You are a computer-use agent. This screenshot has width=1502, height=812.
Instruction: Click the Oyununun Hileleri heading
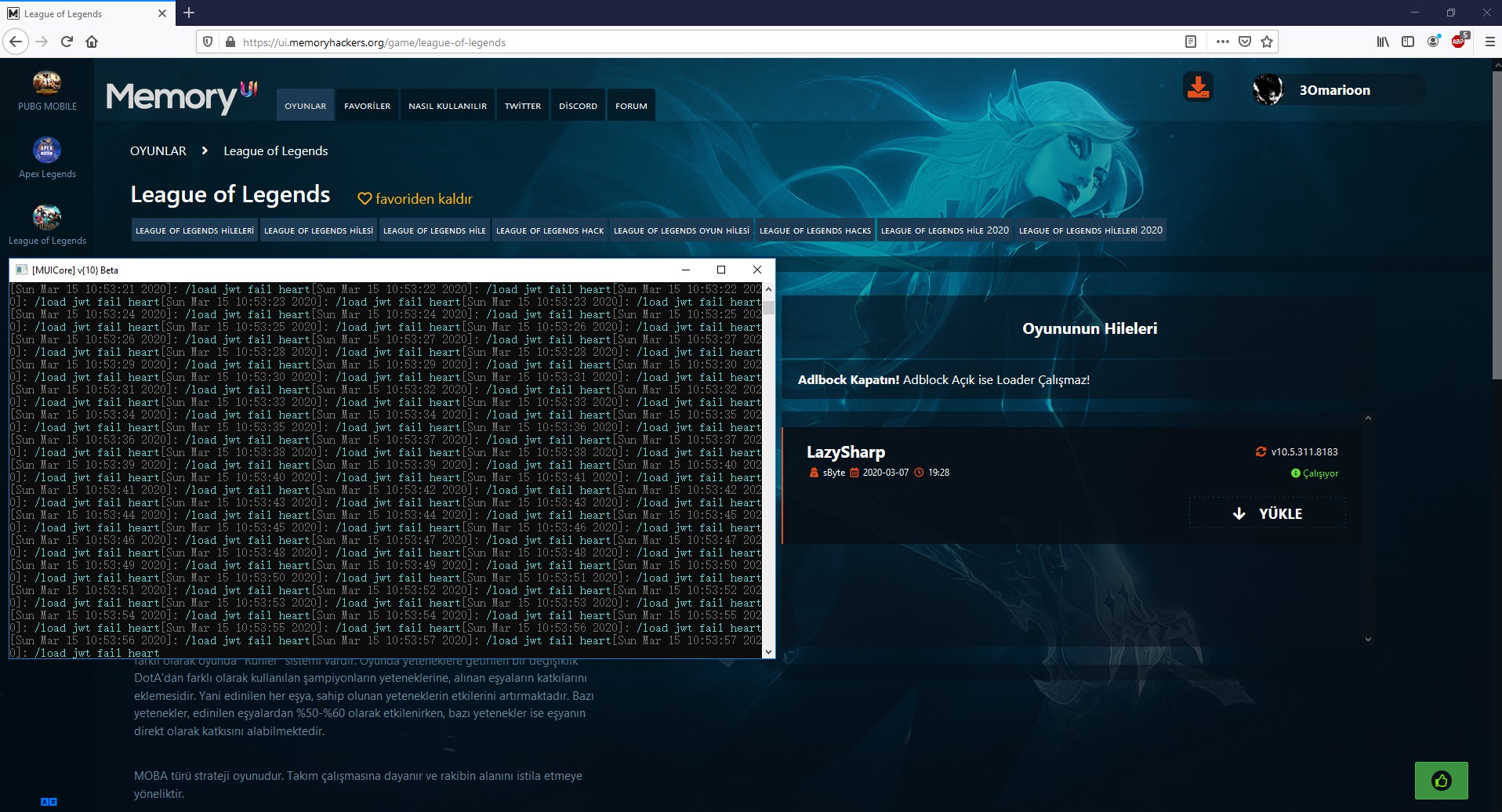(1090, 328)
